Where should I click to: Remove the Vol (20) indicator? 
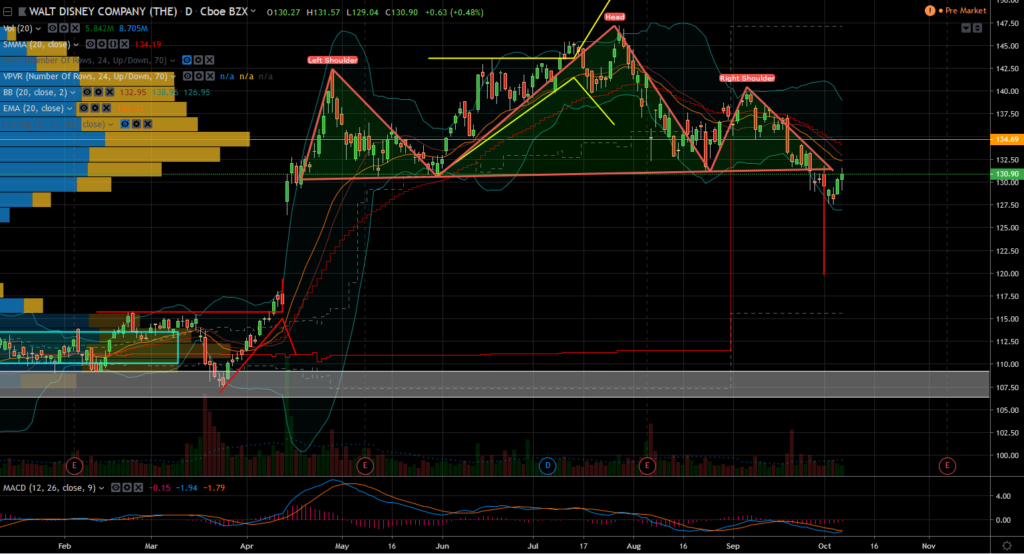(x=75, y=28)
